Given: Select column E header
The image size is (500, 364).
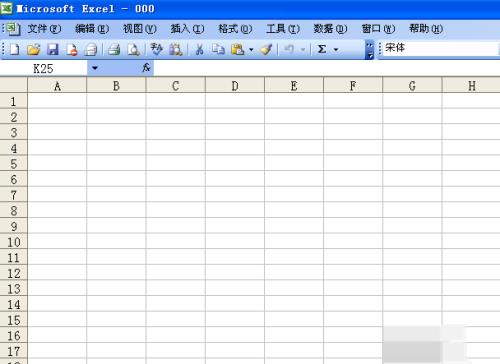Looking at the screenshot, I should pos(294,86).
